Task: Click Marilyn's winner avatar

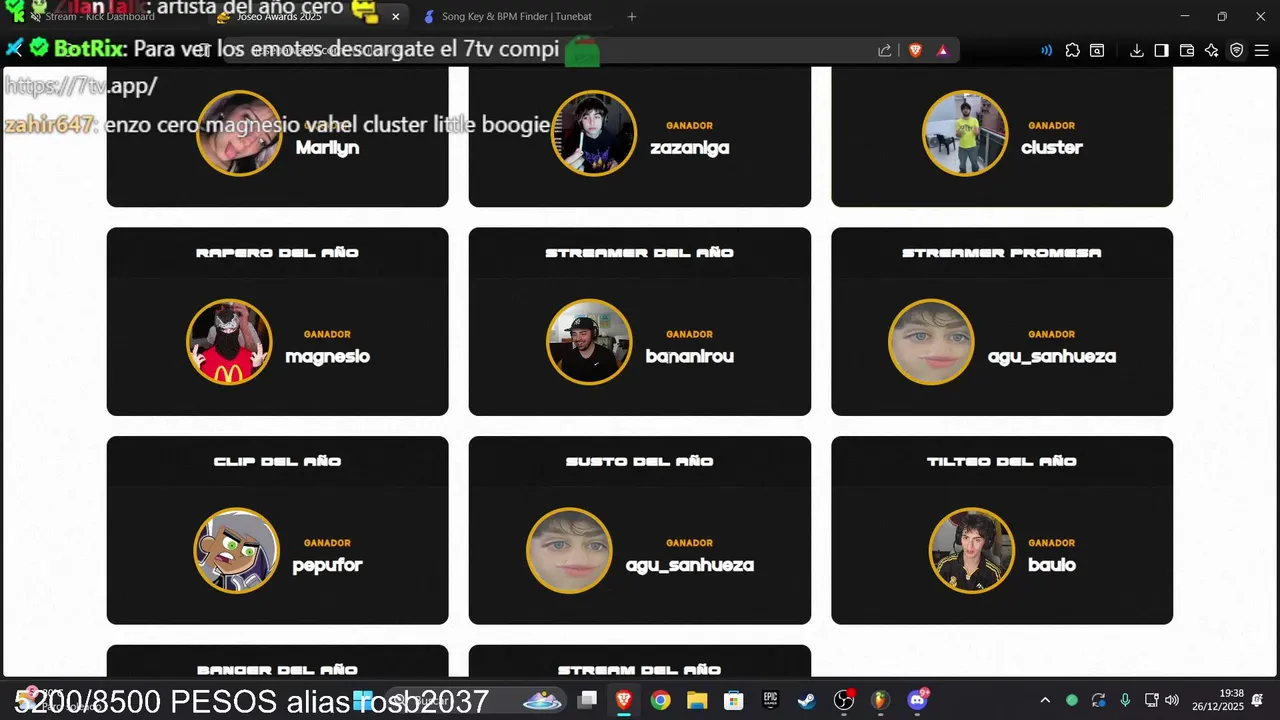Action: coord(239,133)
